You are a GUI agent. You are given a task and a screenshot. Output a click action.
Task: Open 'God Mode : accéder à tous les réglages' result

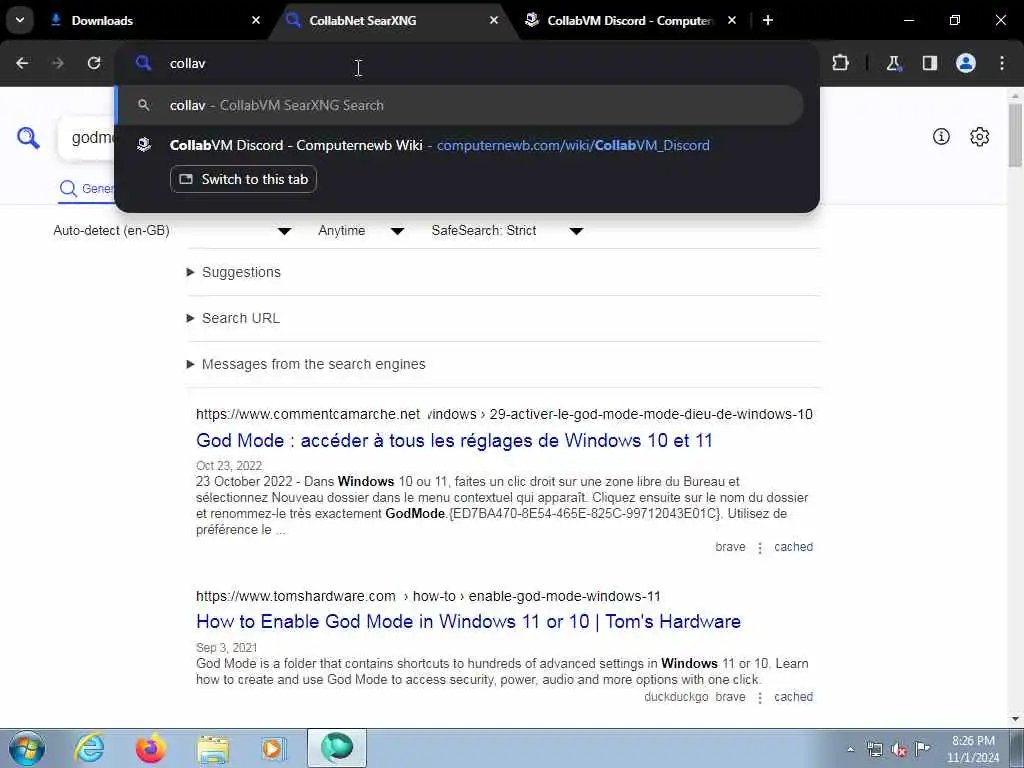[x=454, y=440]
